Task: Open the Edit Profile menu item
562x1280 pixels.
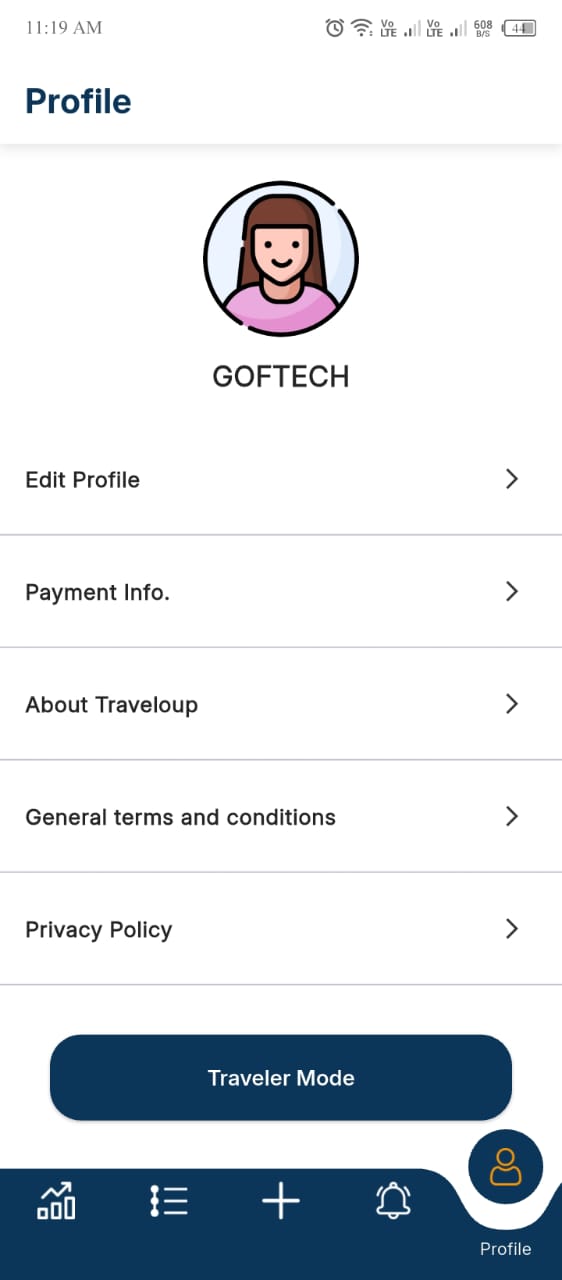Action: 281,479
